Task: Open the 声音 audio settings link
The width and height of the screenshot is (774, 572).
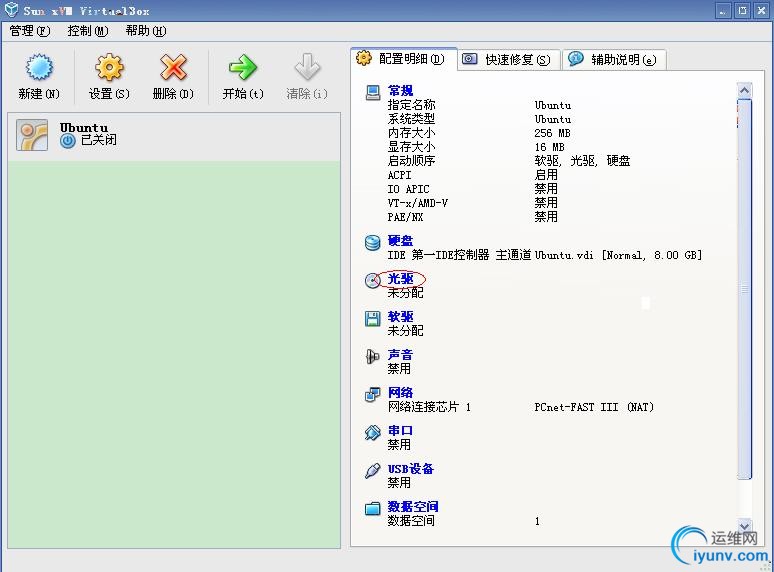Action: point(400,355)
